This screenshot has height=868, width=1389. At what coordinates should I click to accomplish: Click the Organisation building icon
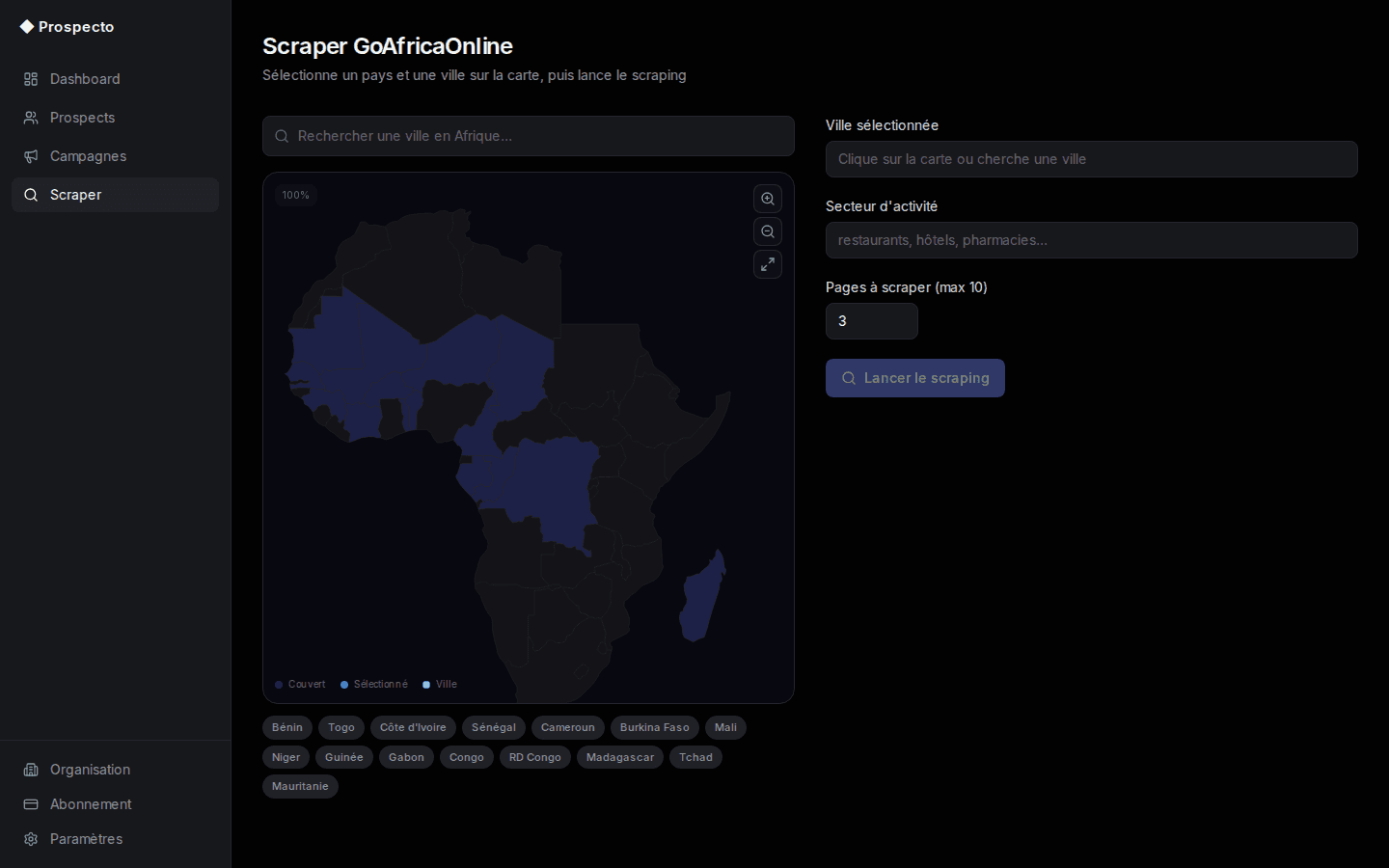[x=31, y=770]
